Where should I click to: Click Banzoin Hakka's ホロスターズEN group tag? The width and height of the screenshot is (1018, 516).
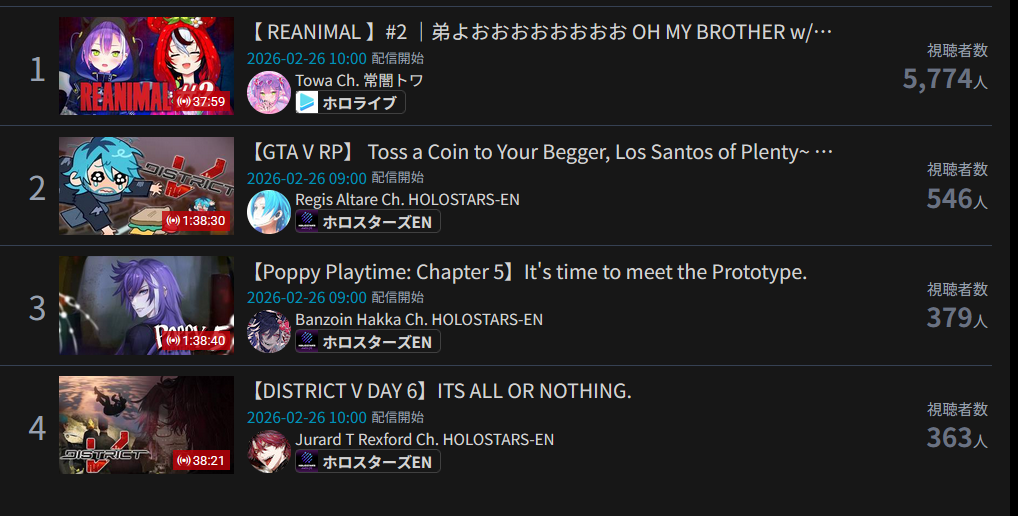368,341
